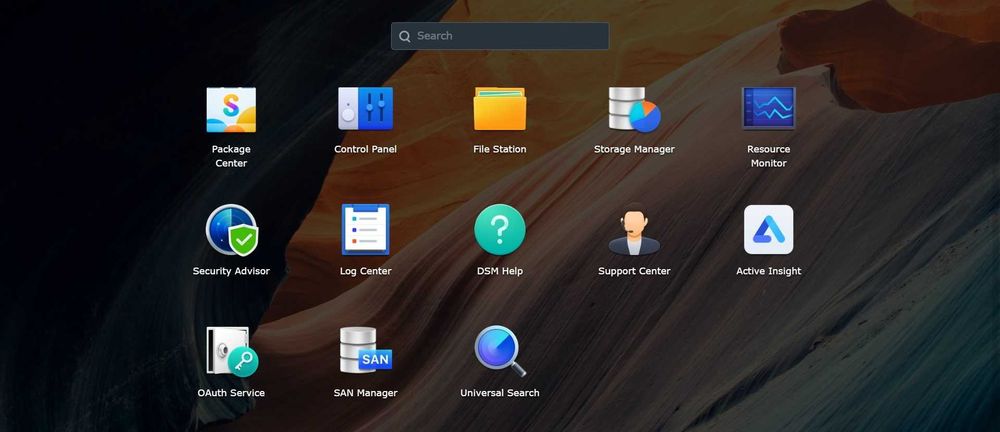
Task: Click the "Universal Search" label text
Action: click(500, 393)
